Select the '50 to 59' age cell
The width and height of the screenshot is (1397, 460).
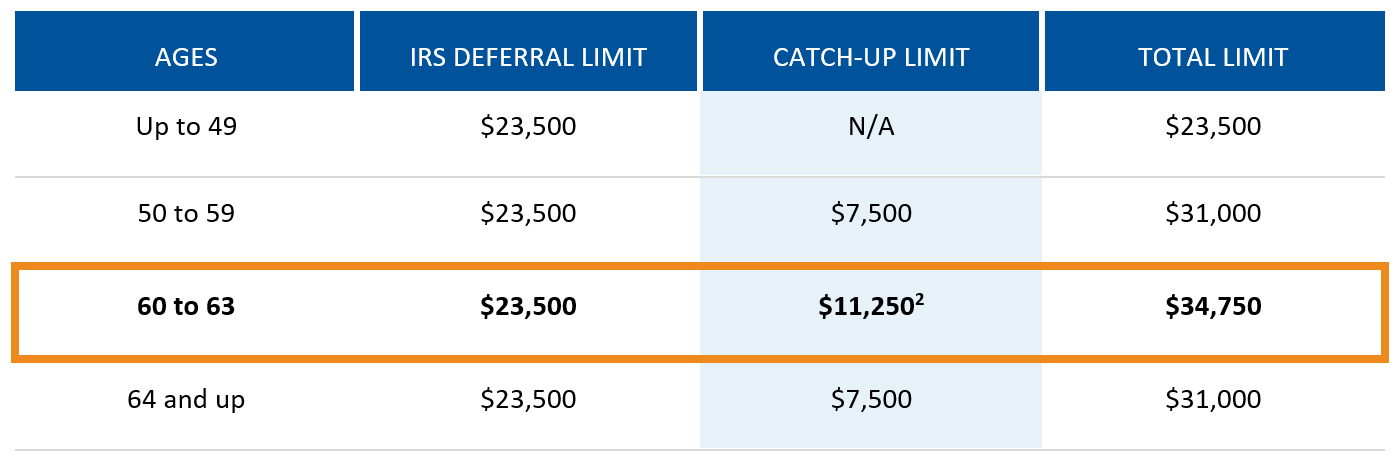(x=186, y=213)
